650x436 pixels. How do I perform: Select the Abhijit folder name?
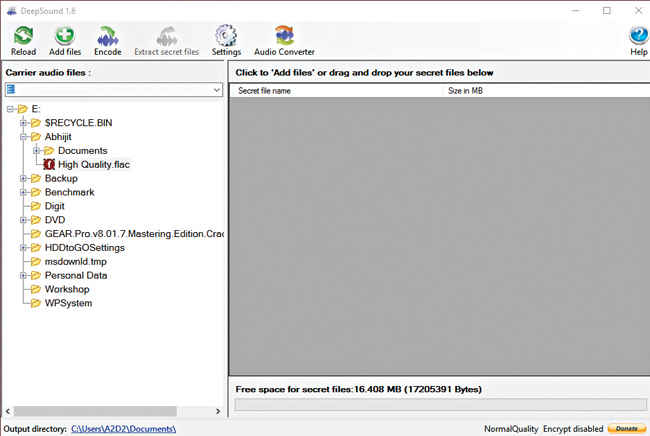click(58, 137)
